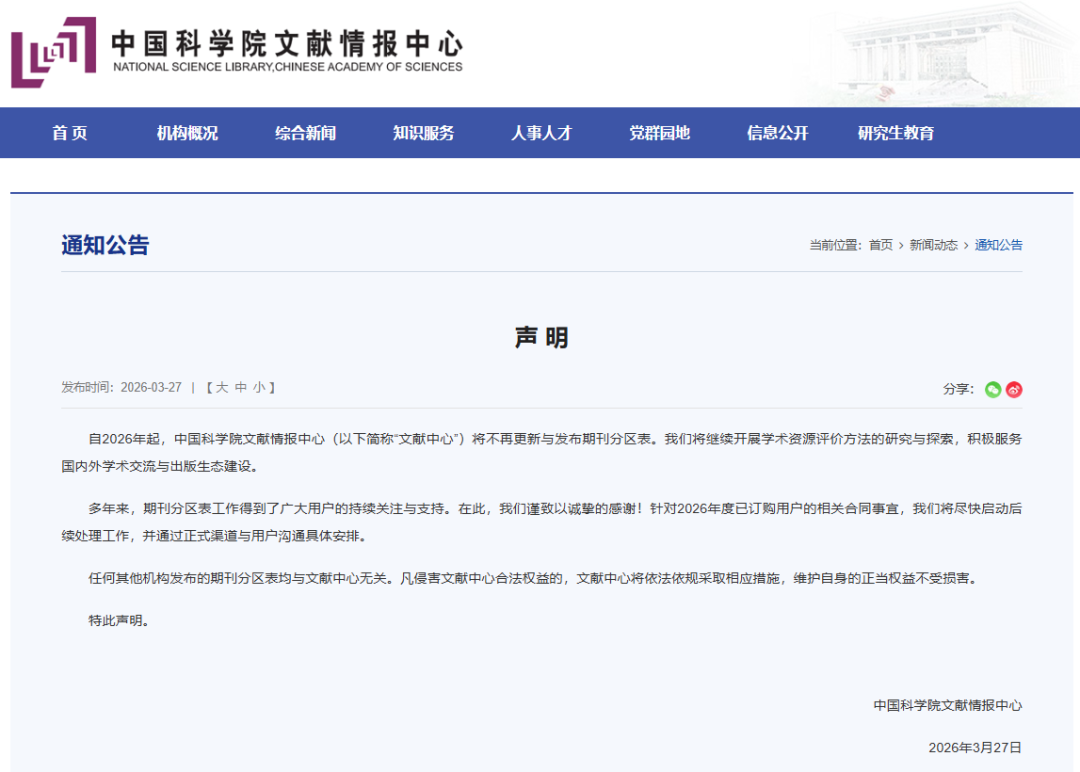Open the 信息公开 menu item
This screenshot has width=1080, height=772.
pyautogui.click(x=778, y=133)
